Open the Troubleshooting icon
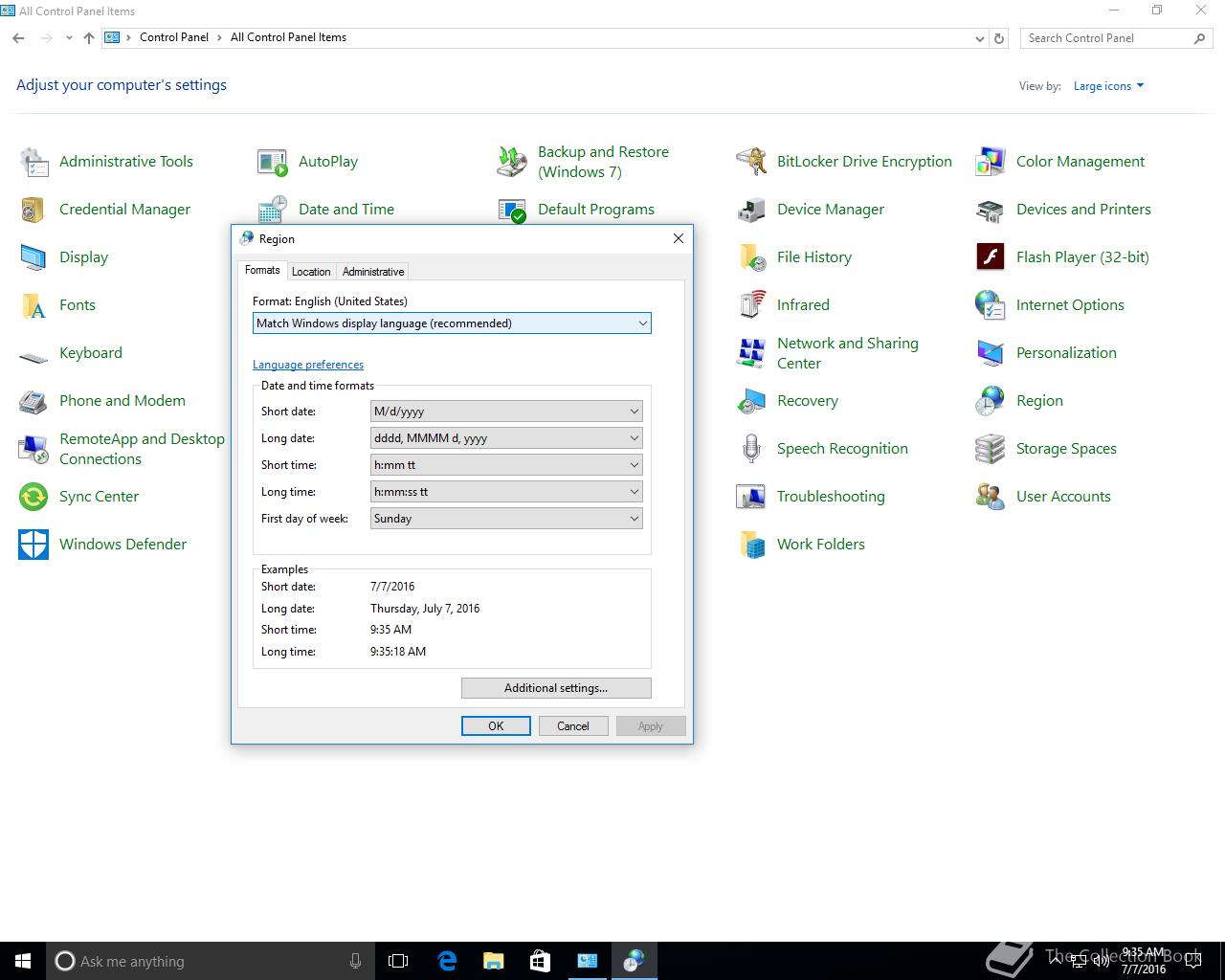The width and height of the screenshot is (1225, 980). click(x=751, y=497)
